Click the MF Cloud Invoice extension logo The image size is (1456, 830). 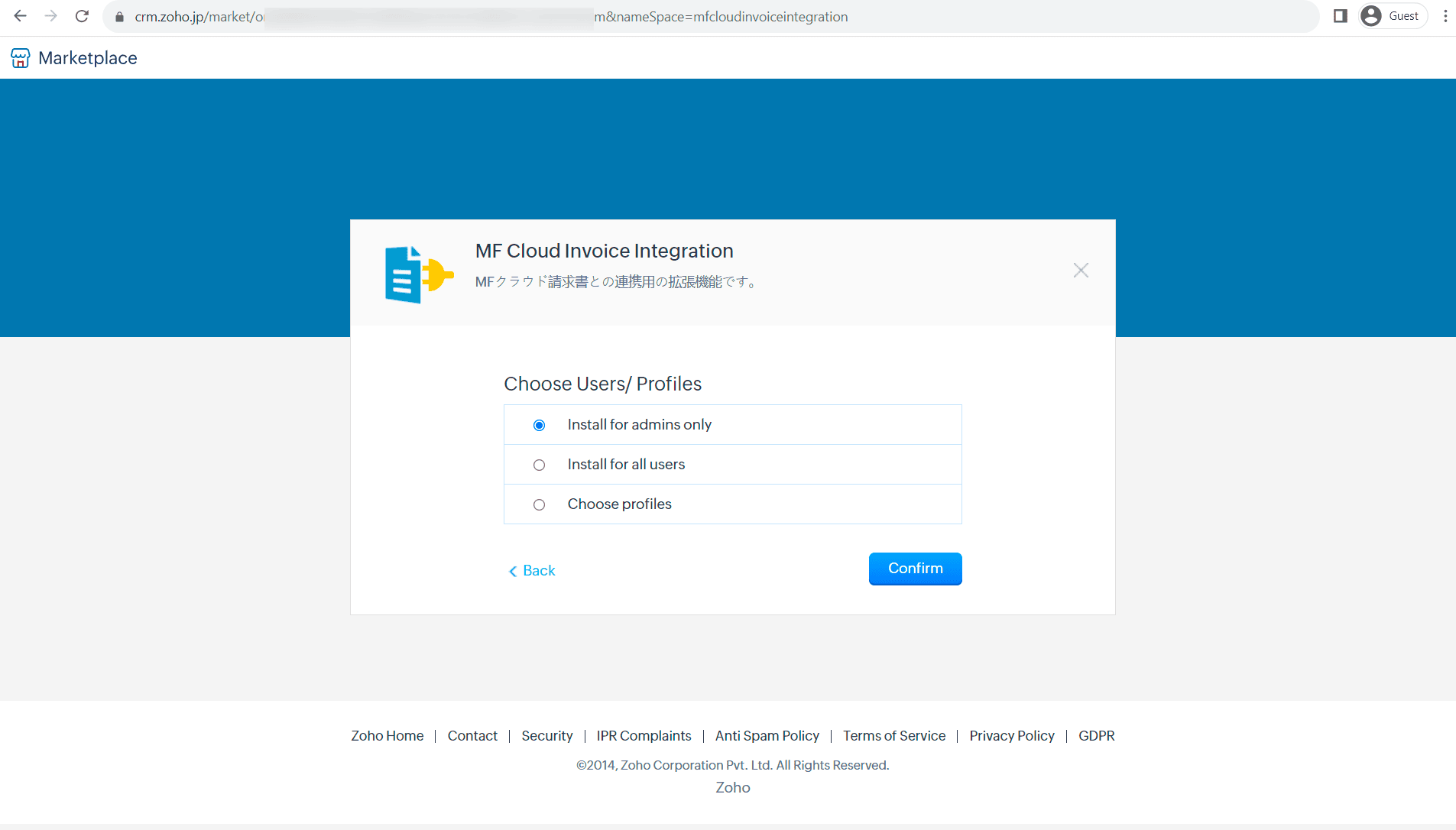(418, 274)
